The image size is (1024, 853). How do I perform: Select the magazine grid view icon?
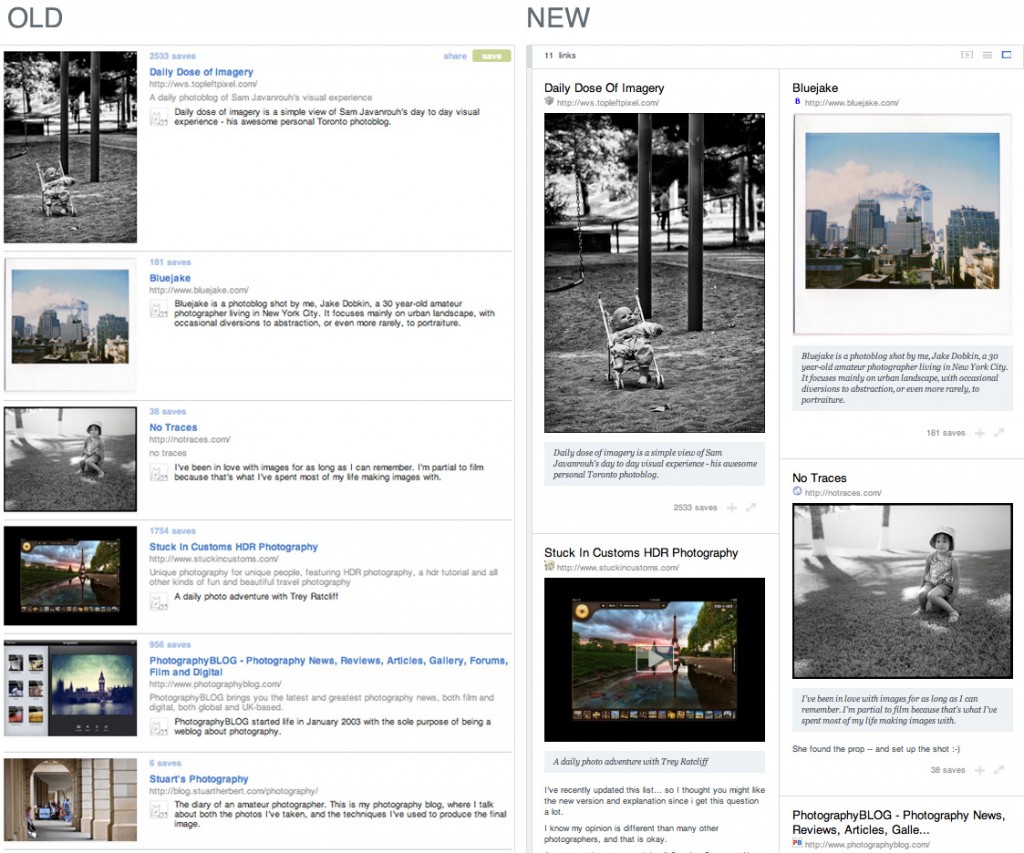point(1007,55)
